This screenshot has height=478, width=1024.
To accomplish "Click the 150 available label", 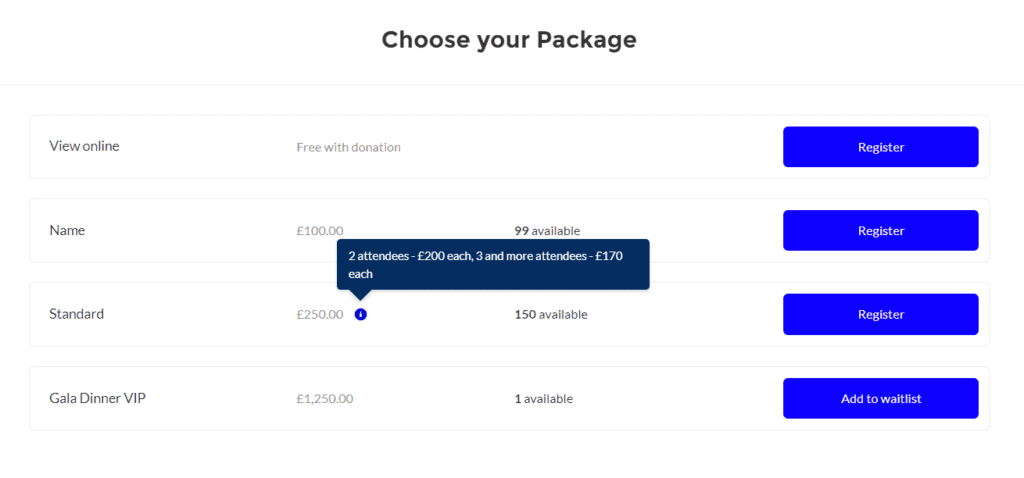I will (551, 315).
